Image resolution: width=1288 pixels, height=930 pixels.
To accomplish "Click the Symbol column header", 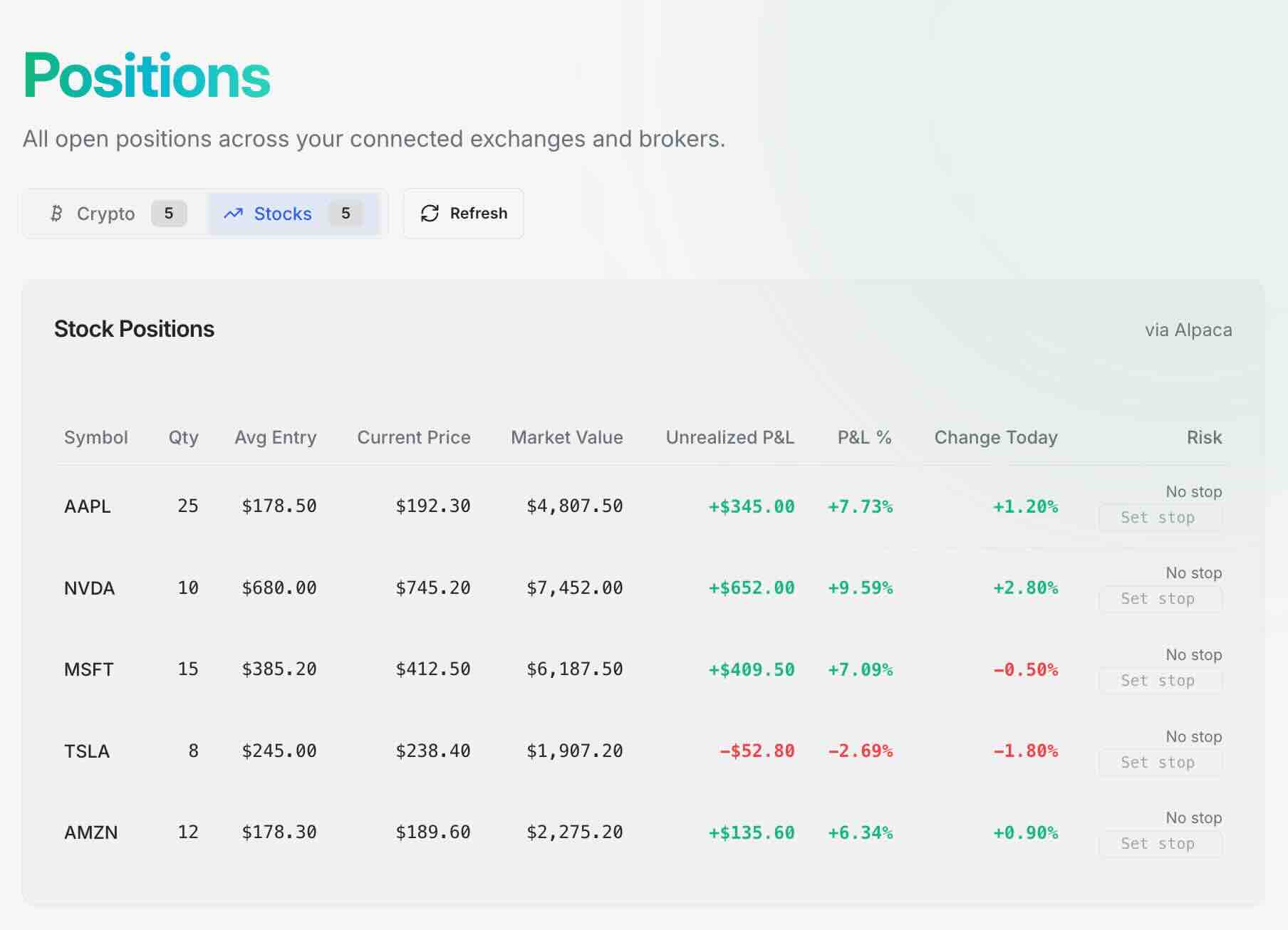I will pos(96,437).
